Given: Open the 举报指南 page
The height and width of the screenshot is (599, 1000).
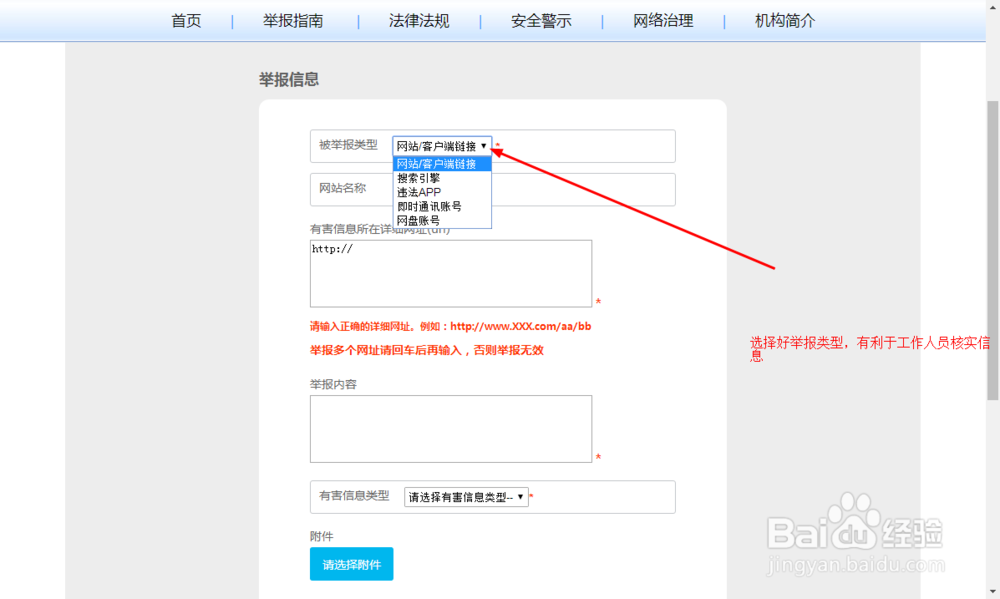Looking at the screenshot, I should pos(294,19).
